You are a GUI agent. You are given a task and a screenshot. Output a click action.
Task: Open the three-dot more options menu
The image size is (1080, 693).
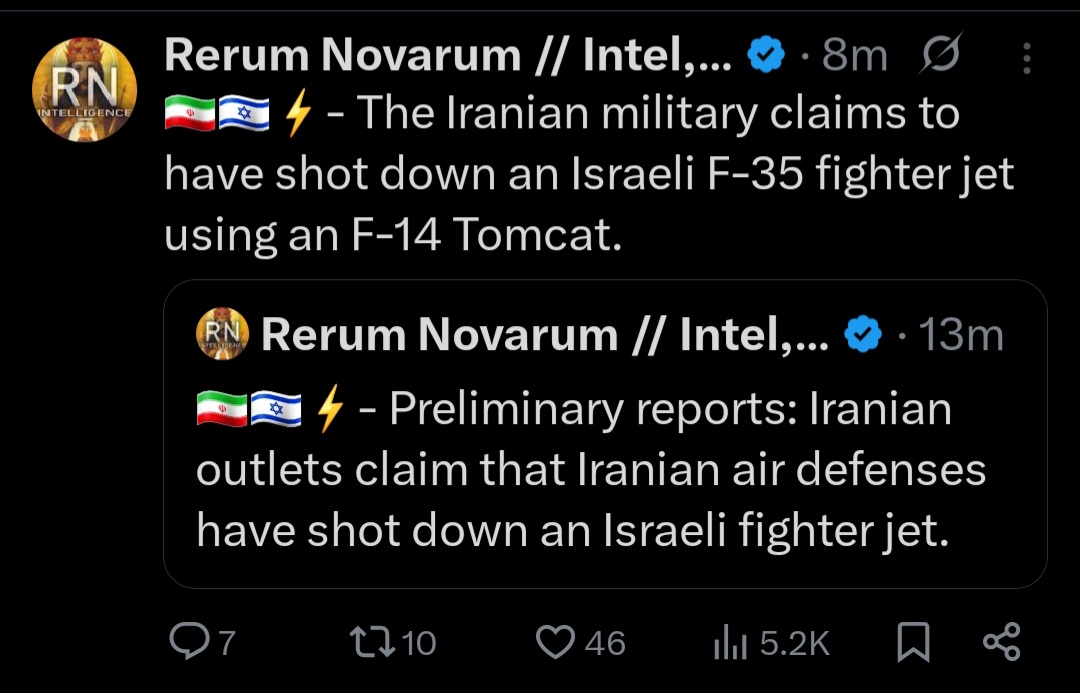1026,58
